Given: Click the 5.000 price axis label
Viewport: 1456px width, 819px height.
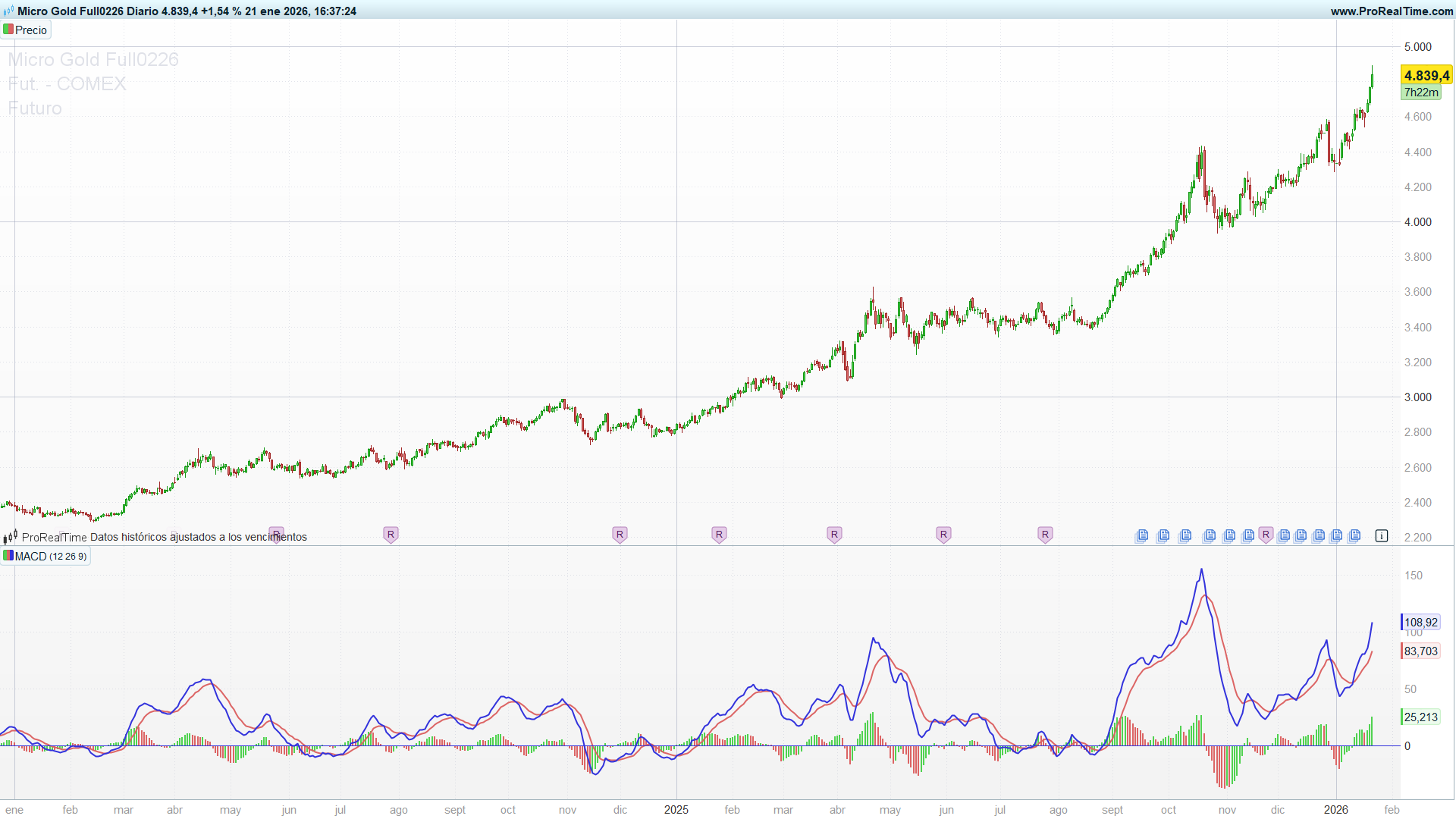Looking at the screenshot, I should pos(1418,47).
